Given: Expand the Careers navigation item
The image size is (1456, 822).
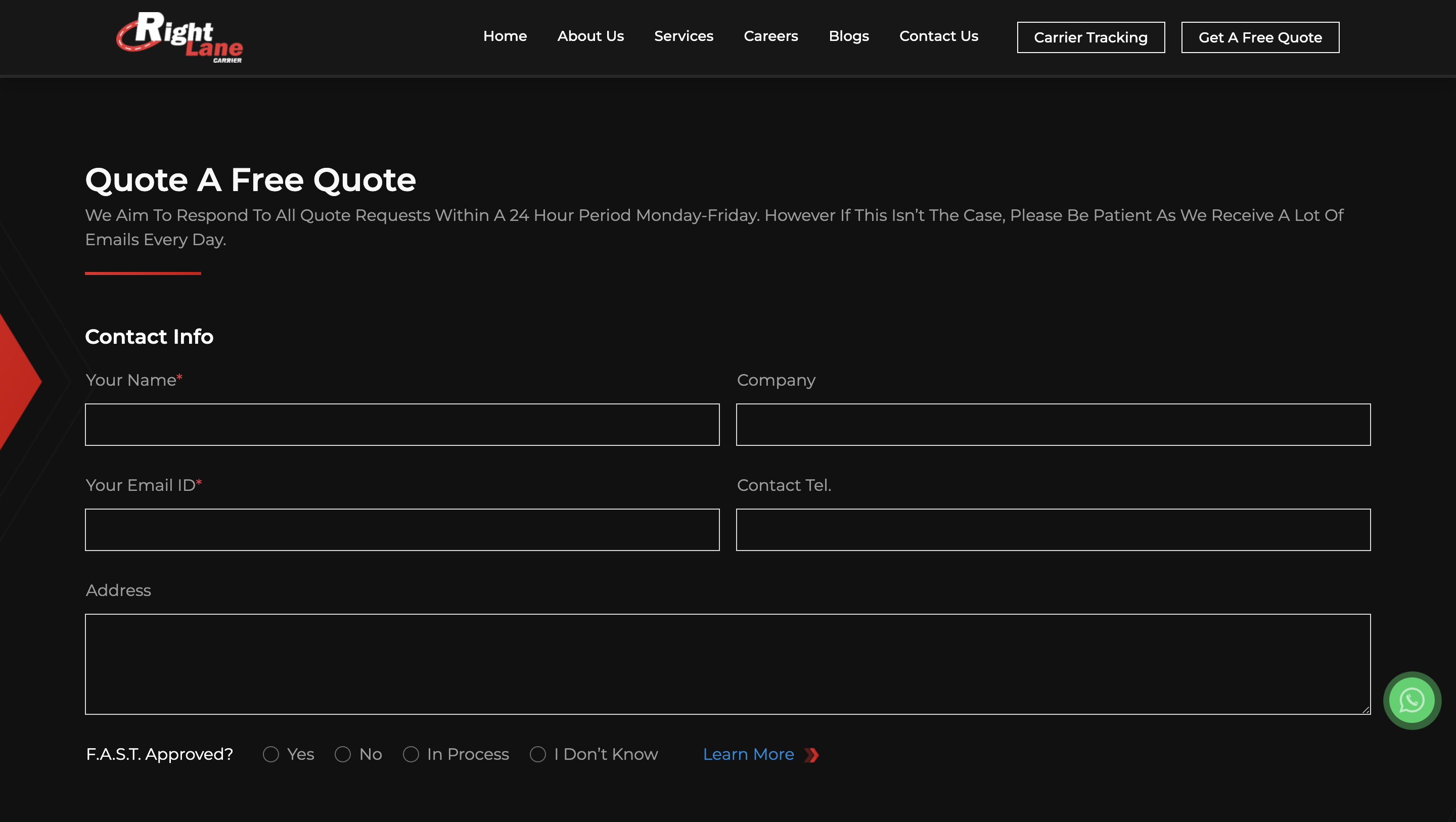Looking at the screenshot, I should 770,36.
